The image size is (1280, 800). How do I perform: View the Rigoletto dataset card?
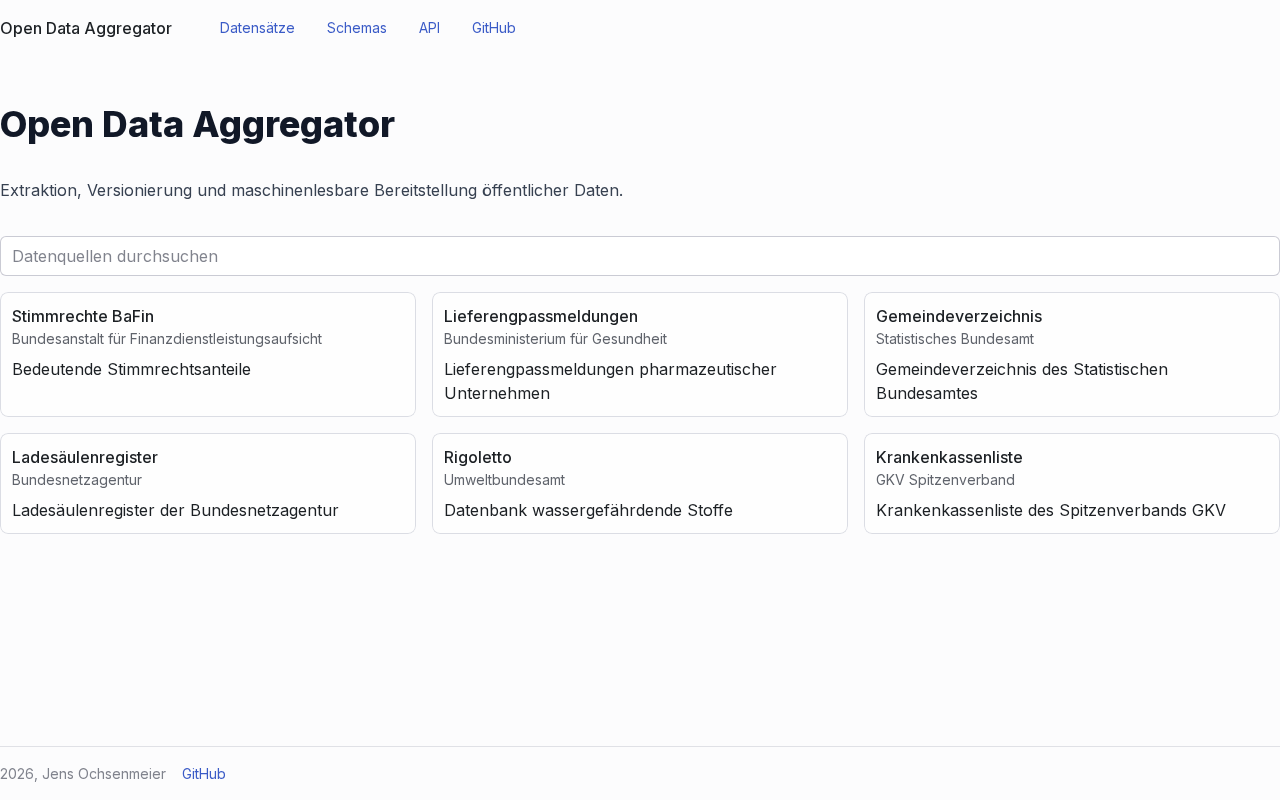coord(640,483)
